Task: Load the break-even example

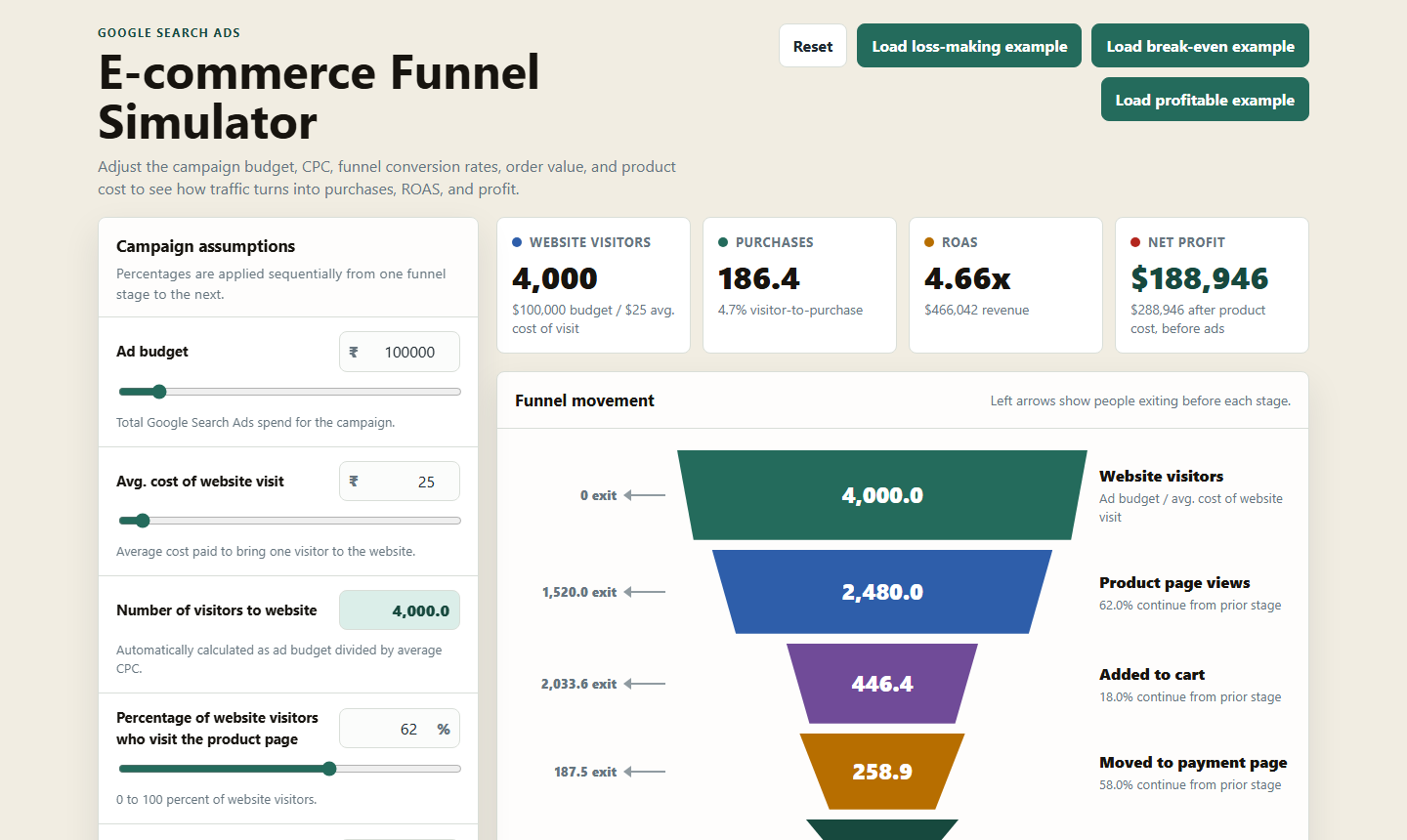Action: pyautogui.click(x=1200, y=46)
